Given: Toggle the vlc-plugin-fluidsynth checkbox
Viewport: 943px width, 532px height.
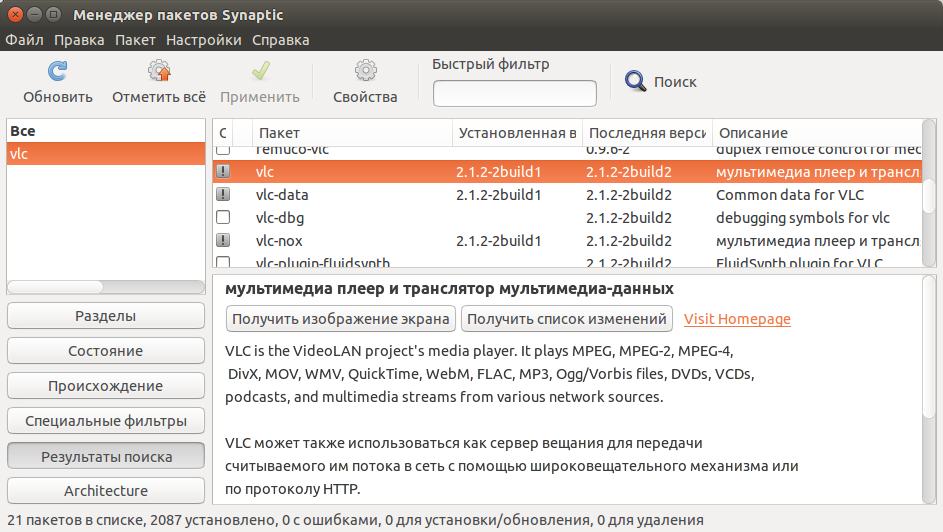Looking at the screenshot, I should (x=223, y=264).
